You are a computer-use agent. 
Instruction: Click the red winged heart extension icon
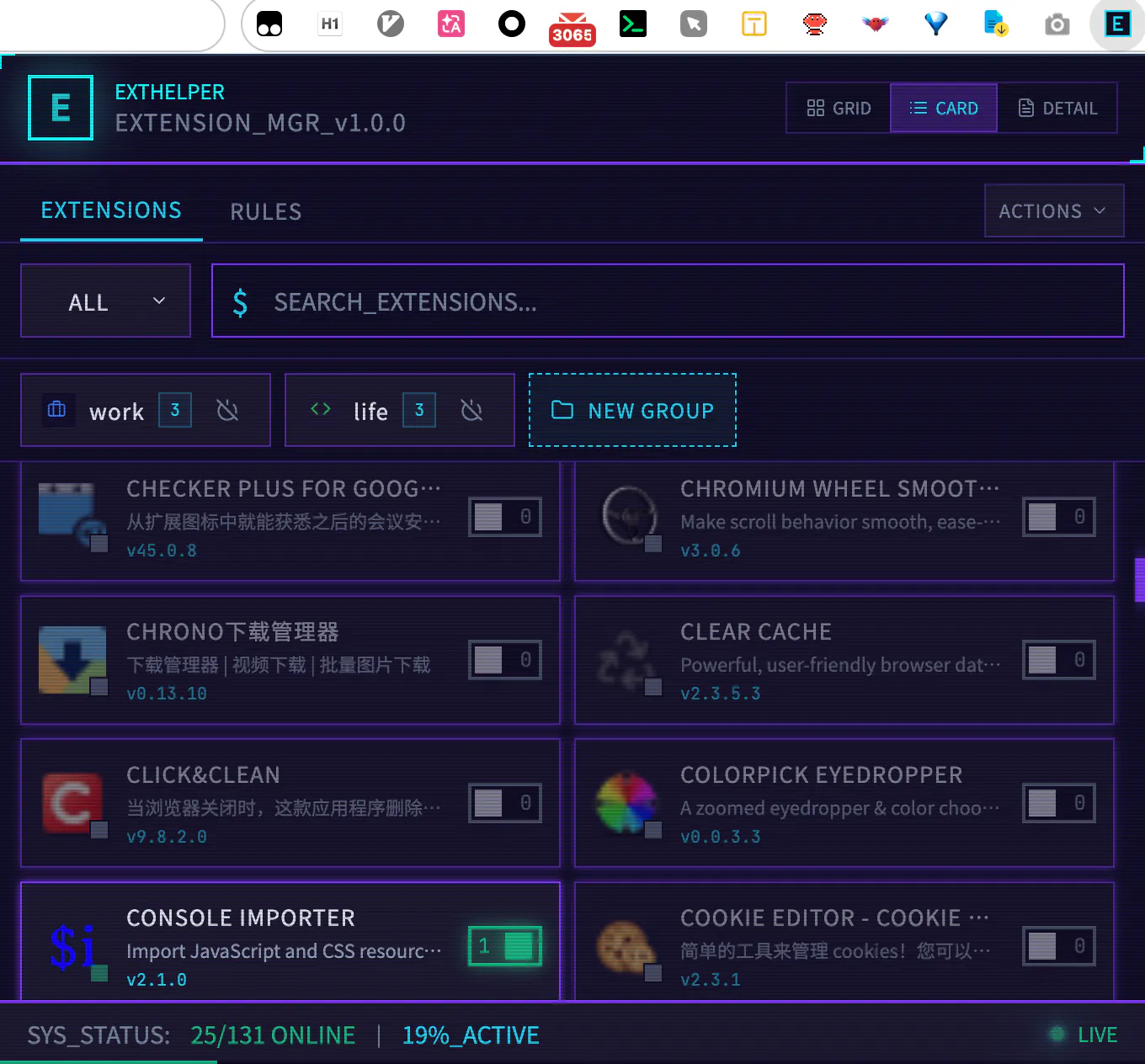click(876, 24)
